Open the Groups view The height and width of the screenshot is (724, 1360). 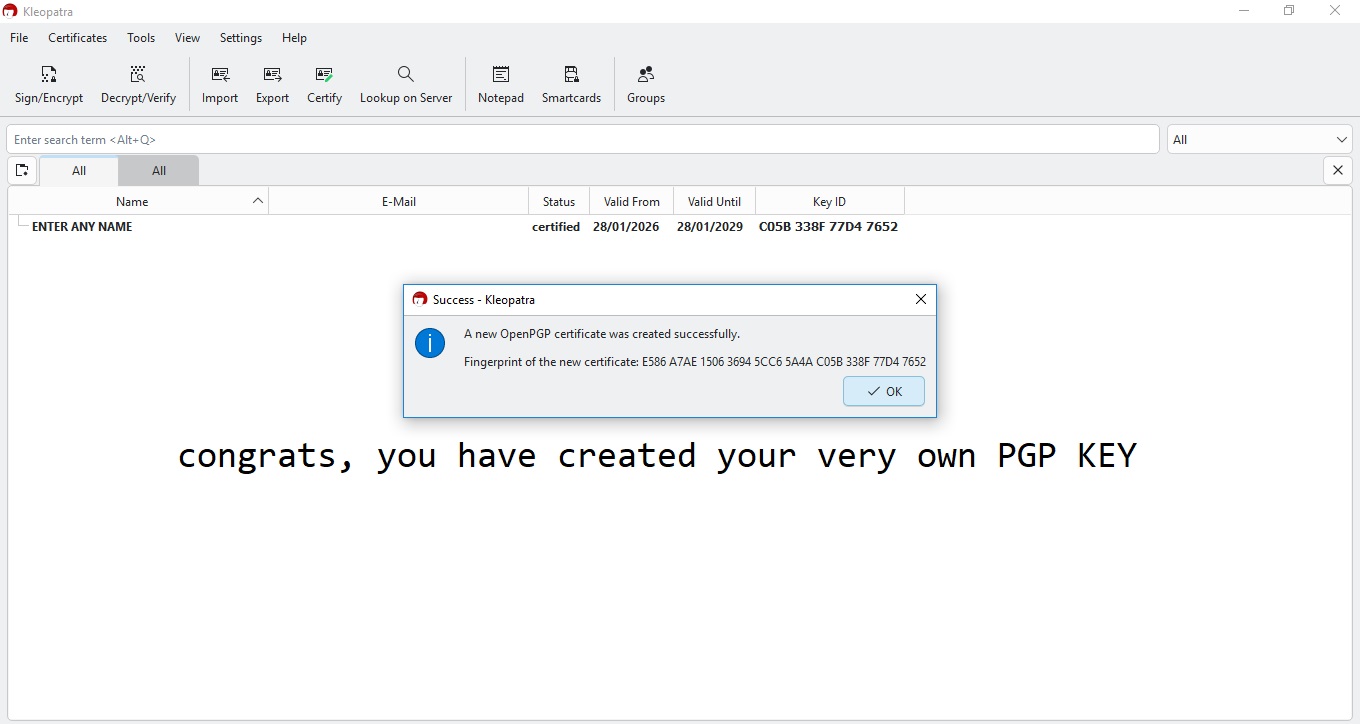click(x=646, y=84)
